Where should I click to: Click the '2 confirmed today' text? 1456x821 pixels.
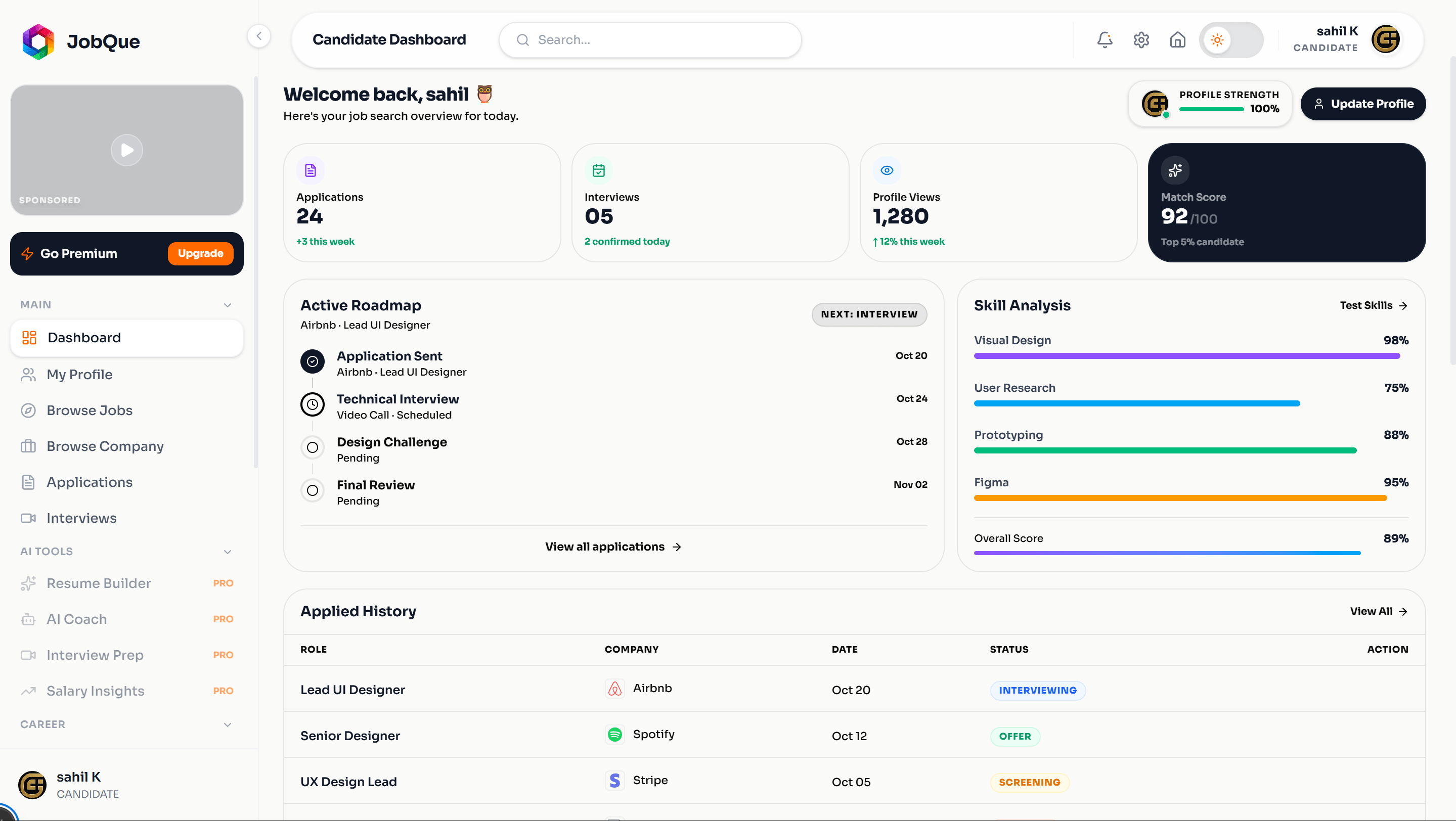coord(628,242)
